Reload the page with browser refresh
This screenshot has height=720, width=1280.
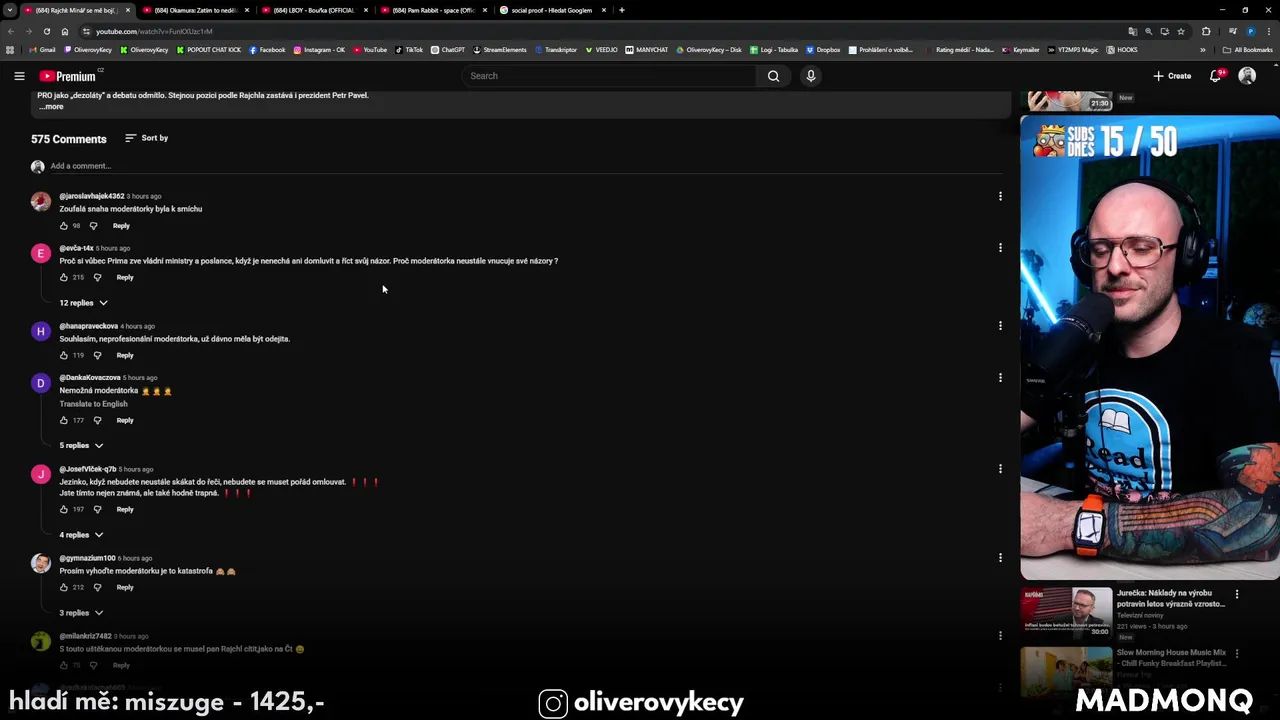[46, 31]
